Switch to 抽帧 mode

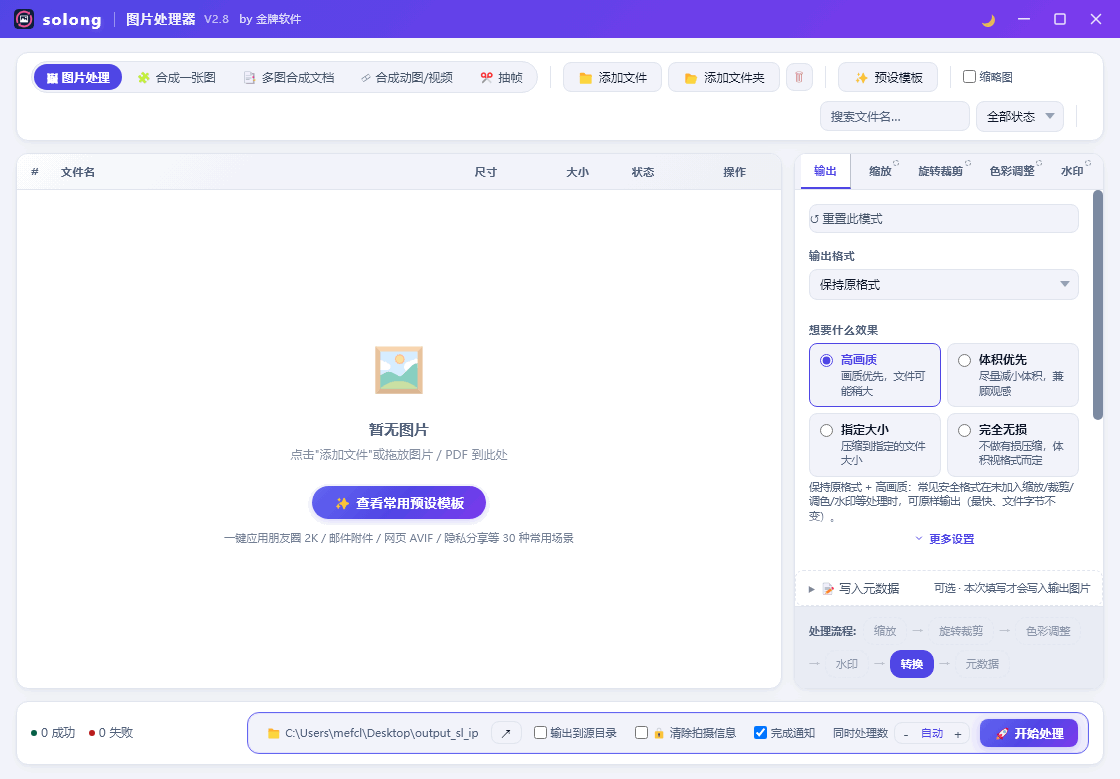pos(502,77)
